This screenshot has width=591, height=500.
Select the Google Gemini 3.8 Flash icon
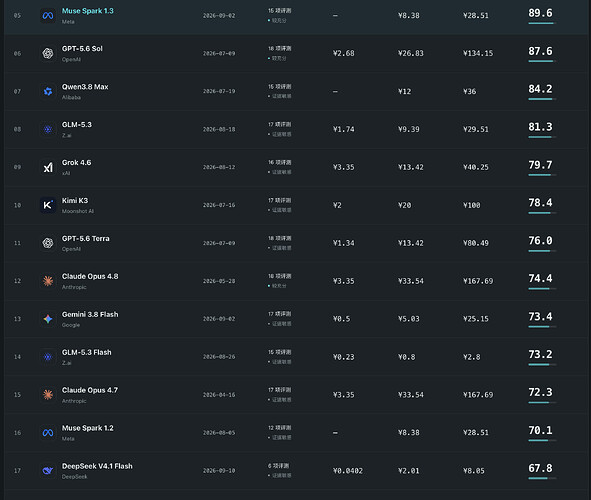(x=48, y=319)
